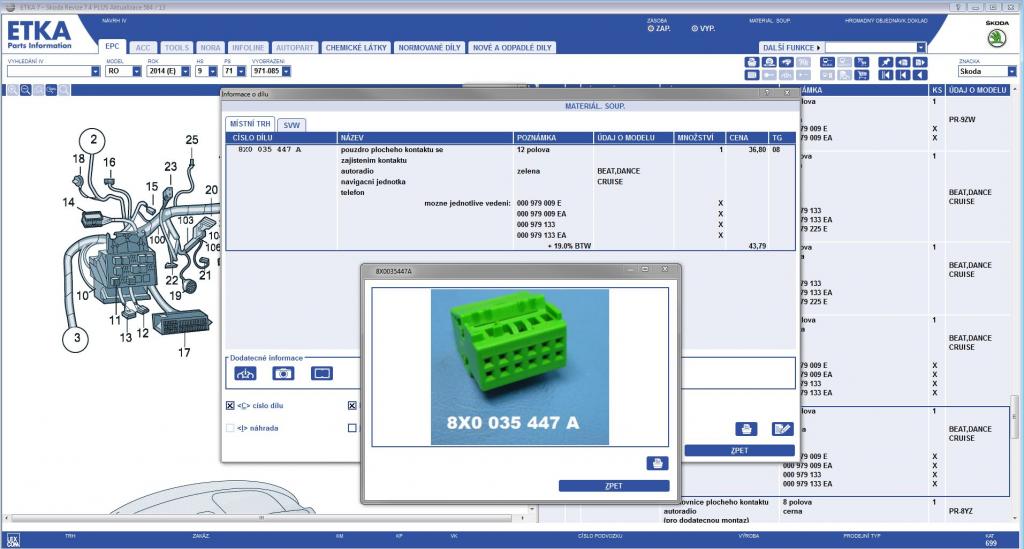Click the shopping cart icon in the lower toolbar row

pyautogui.click(x=862, y=75)
